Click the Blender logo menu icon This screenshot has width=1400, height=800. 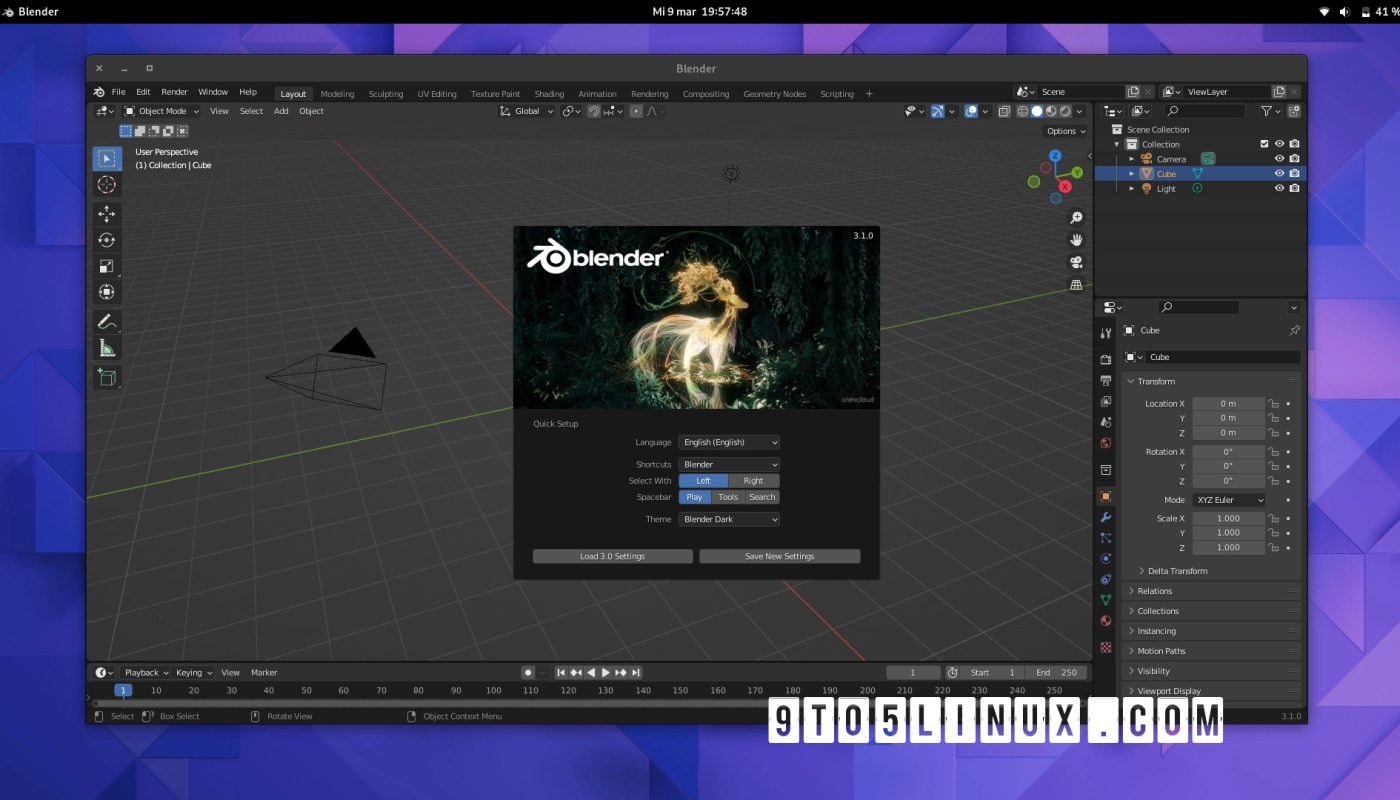(98, 92)
